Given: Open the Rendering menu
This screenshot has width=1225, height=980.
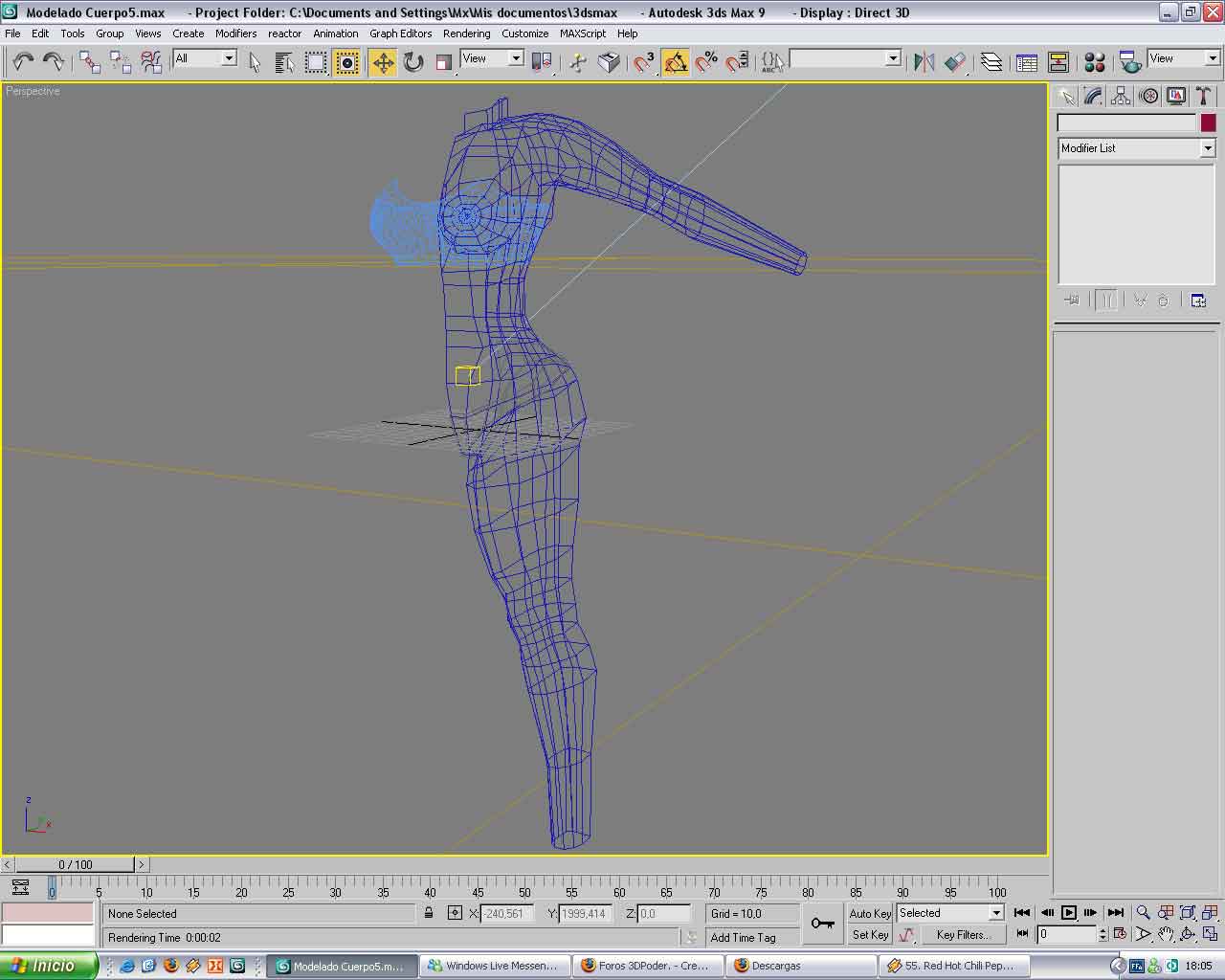Looking at the screenshot, I should coord(466,33).
